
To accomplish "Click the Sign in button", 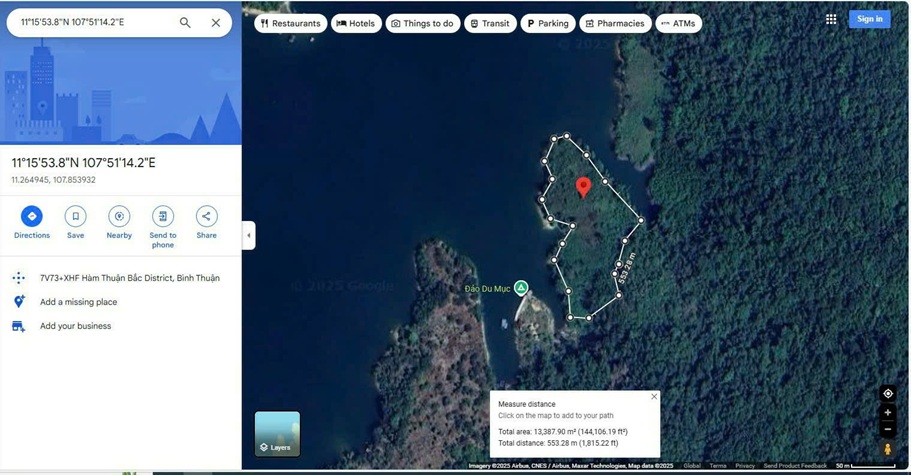I will pyautogui.click(x=870, y=19).
